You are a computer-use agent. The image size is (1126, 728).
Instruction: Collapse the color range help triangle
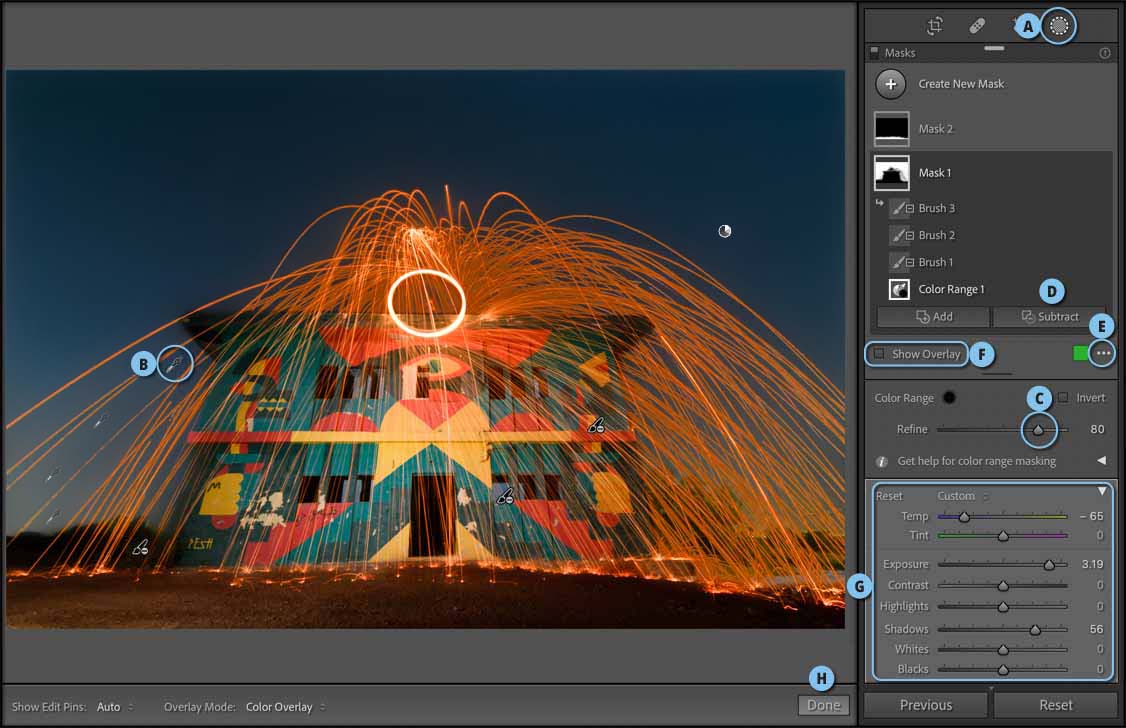1102,461
